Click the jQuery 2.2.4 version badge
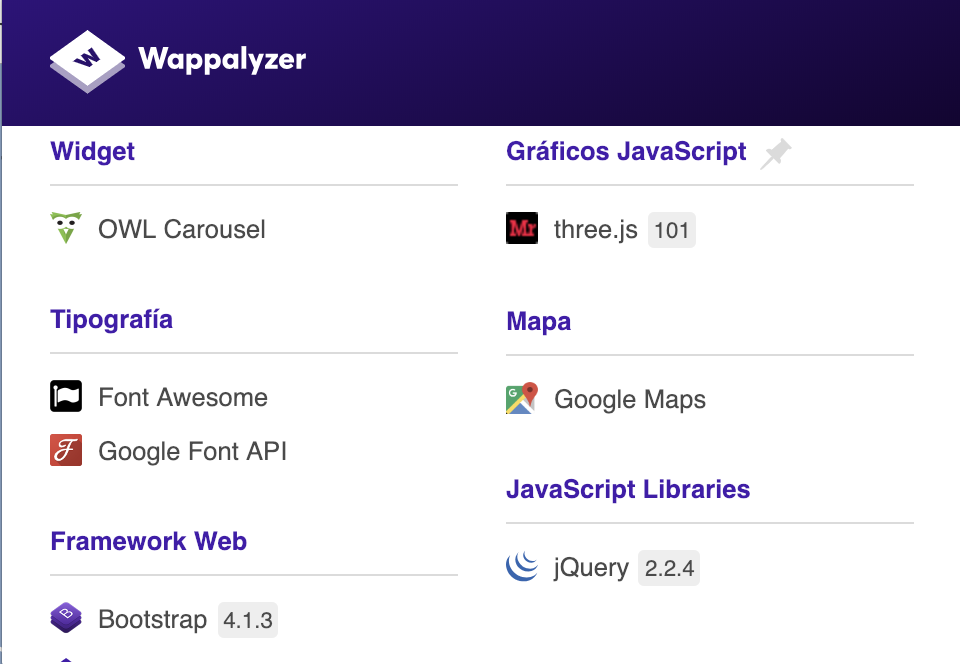 (669, 568)
